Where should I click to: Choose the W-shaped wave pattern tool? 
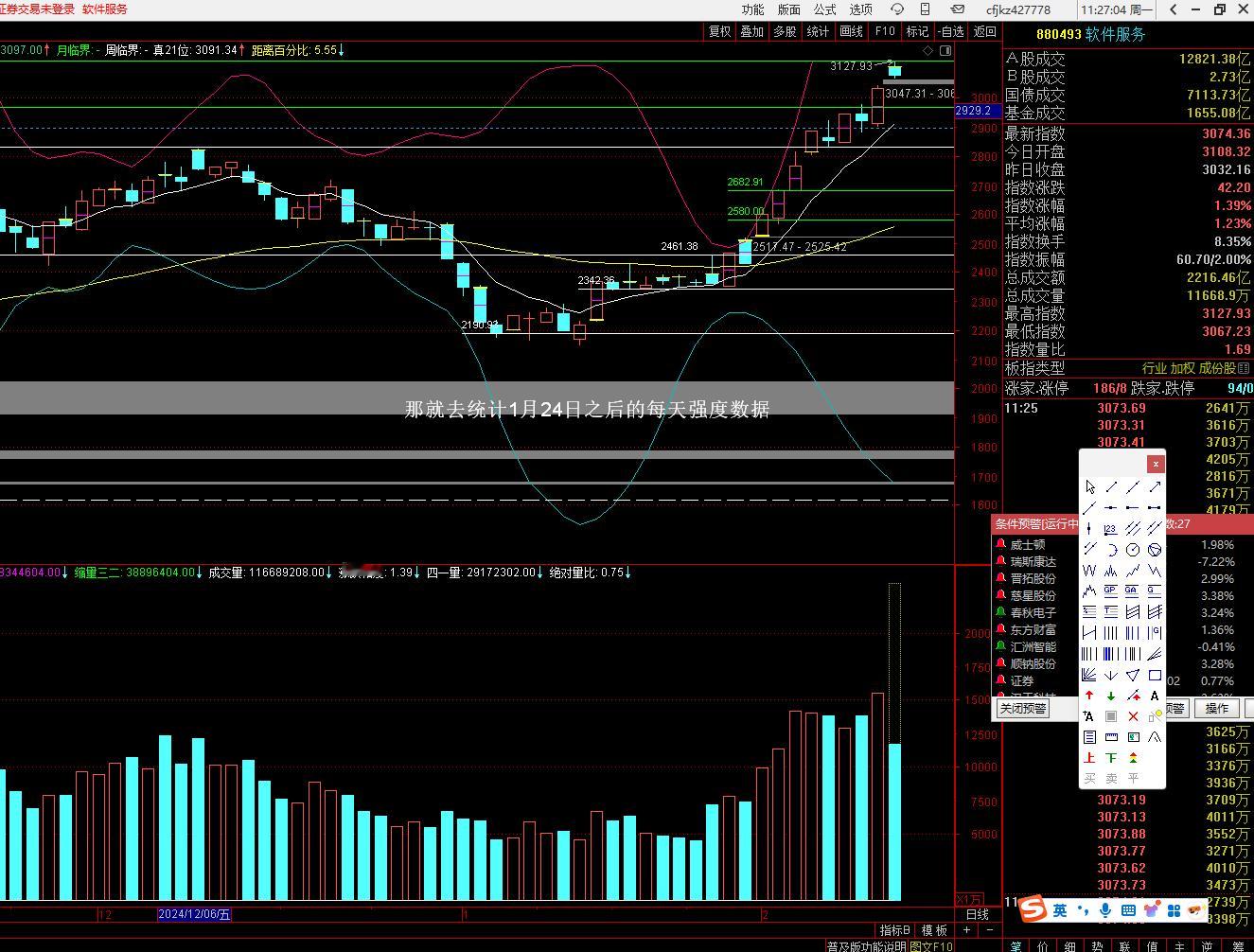point(1089,570)
